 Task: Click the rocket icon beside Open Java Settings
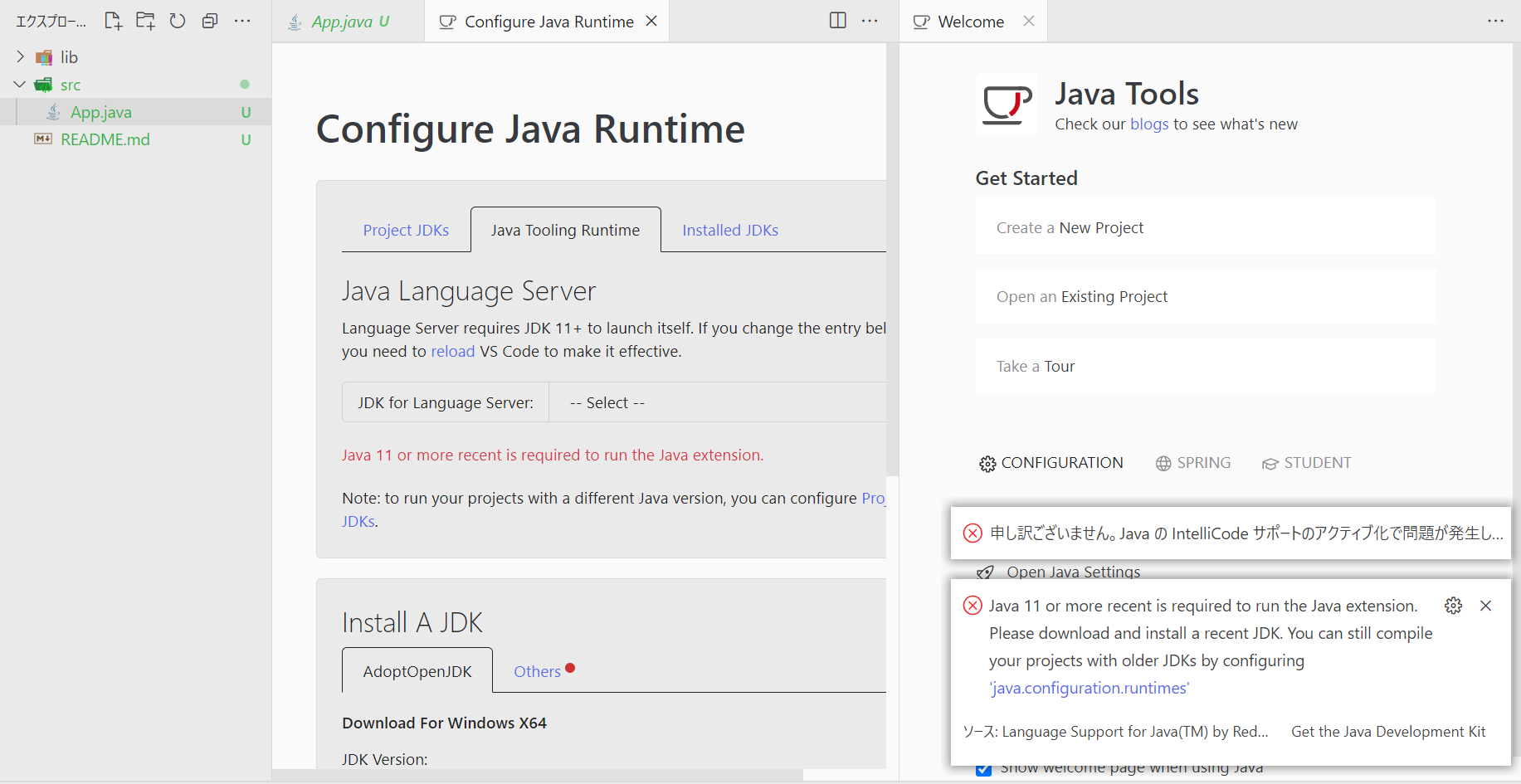click(x=986, y=572)
